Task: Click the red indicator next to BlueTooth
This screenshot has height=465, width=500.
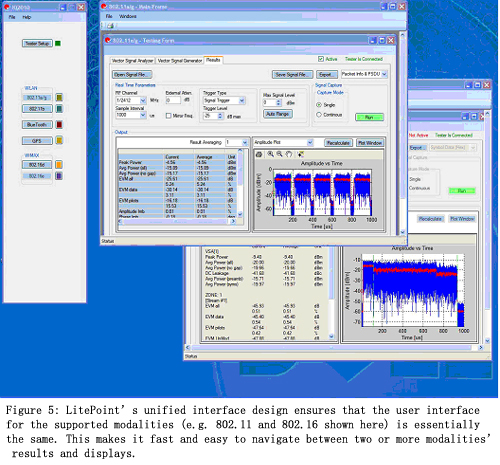Action: click(x=59, y=125)
